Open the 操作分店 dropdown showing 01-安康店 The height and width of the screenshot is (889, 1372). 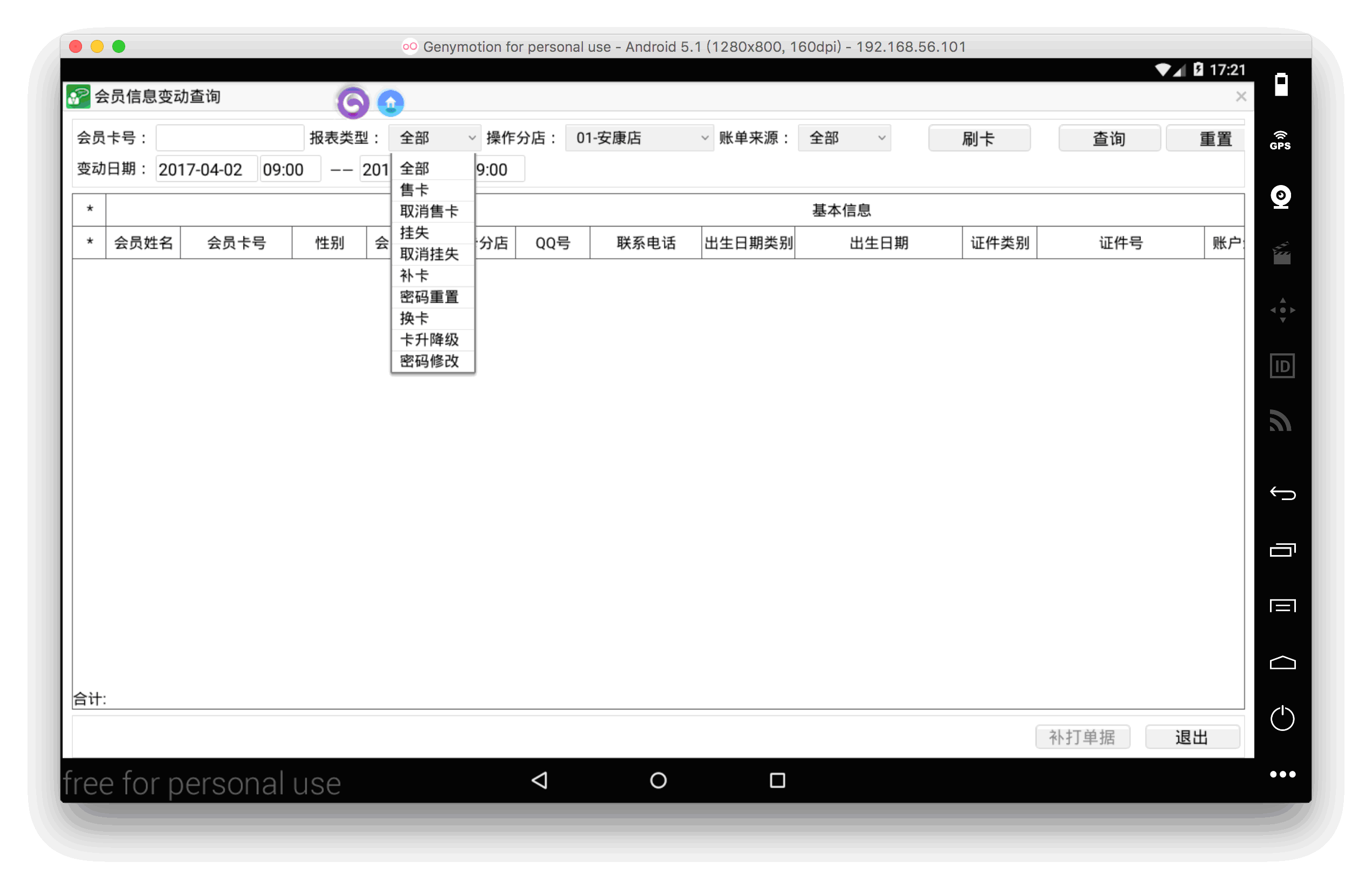point(639,138)
